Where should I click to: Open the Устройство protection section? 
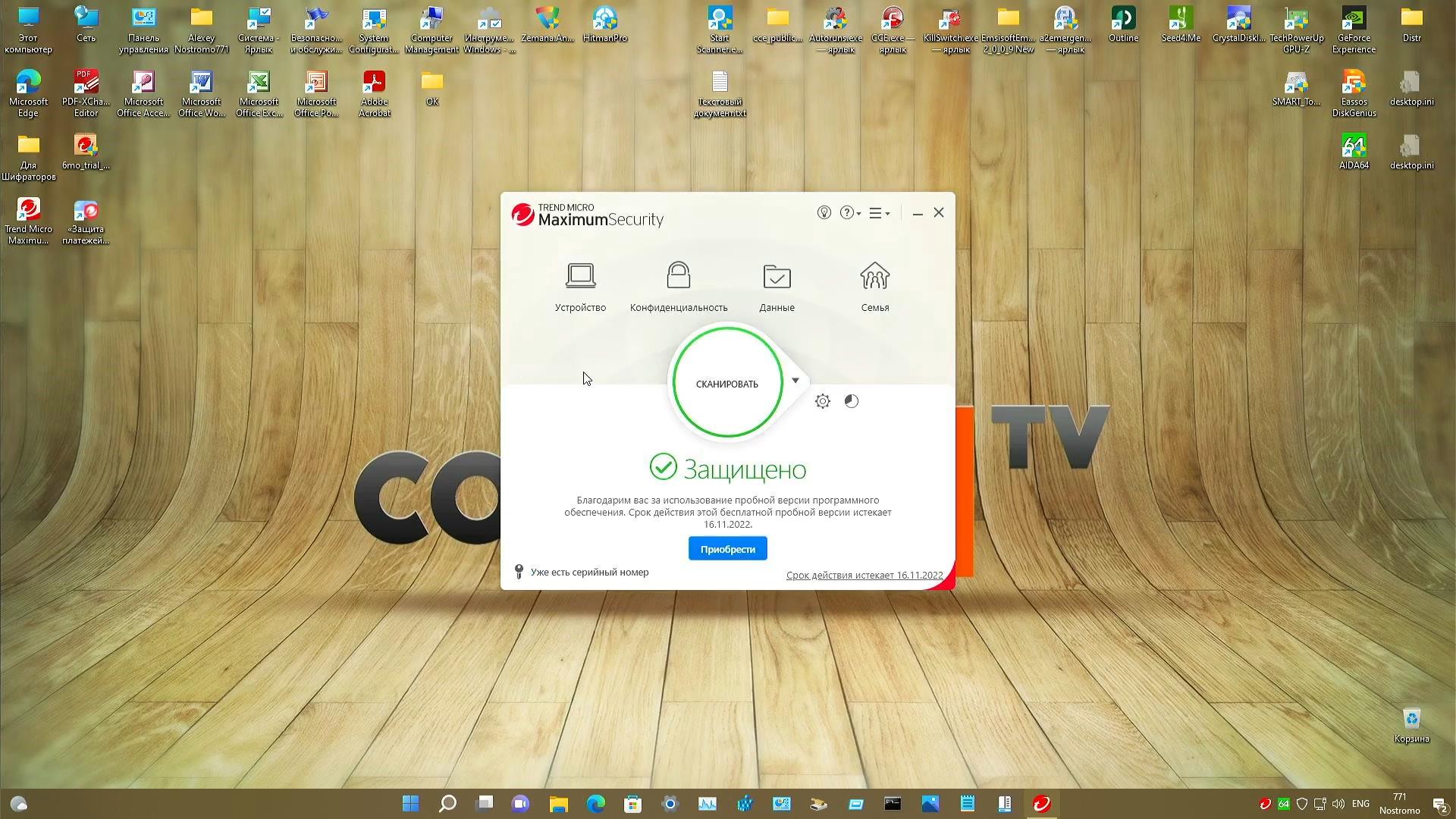coord(580,287)
